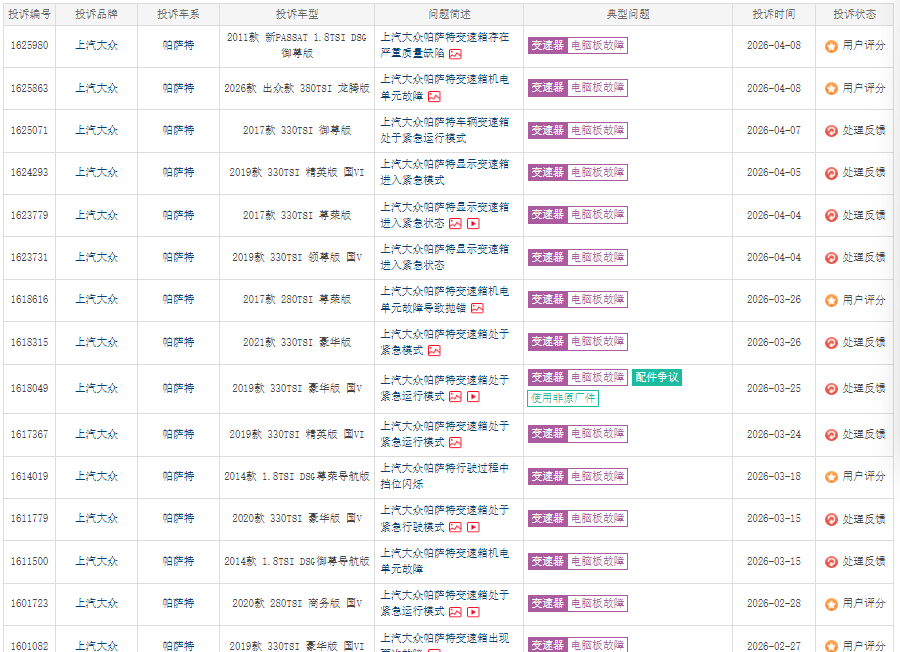The image size is (900, 652).
Task: Click image icon in complaint 1617367 row
Action: tap(455, 443)
